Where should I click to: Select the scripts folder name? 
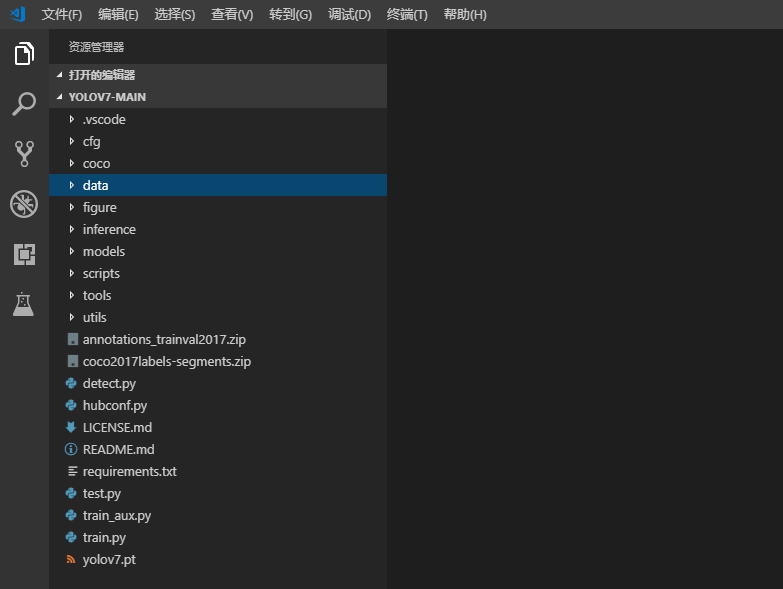click(x=101, y=274)
